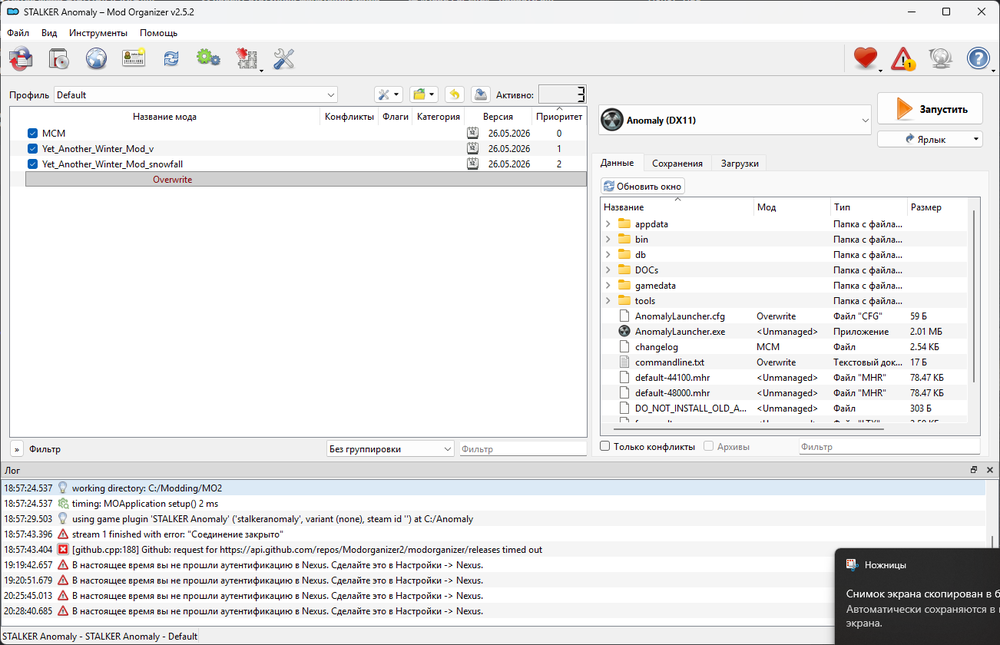The image size is (1000, 645).
Task: Switch to the Загрузки tab
Action: click(x=740, y=163)
